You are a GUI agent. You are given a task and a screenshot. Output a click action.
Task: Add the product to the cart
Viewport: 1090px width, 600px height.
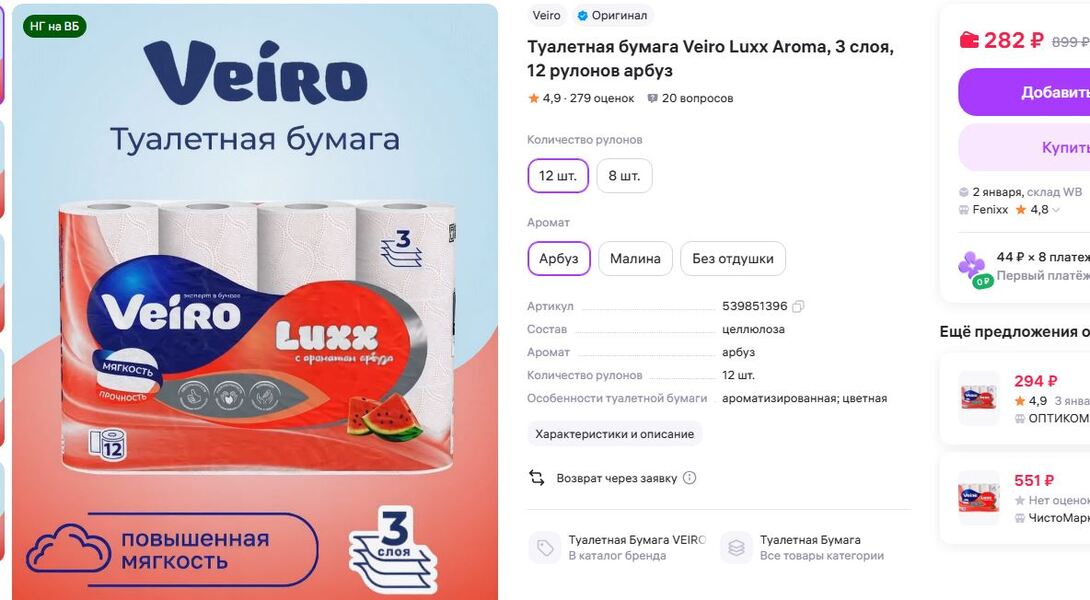coord(1024,92)
